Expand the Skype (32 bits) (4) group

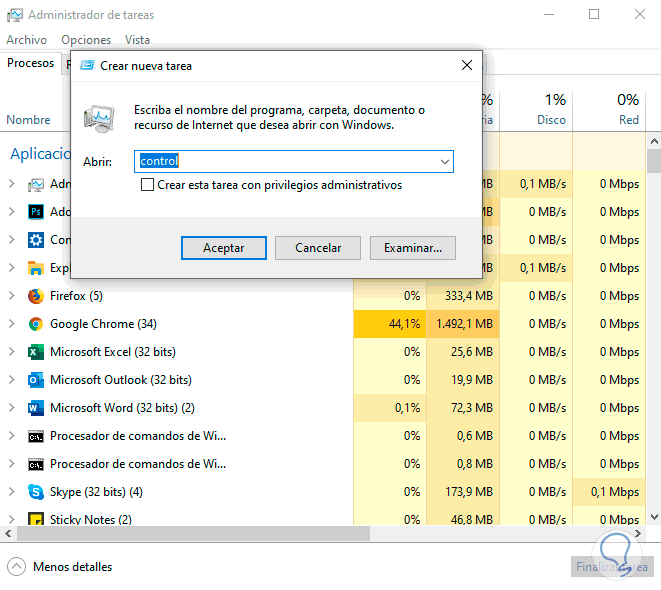point(12,492)
